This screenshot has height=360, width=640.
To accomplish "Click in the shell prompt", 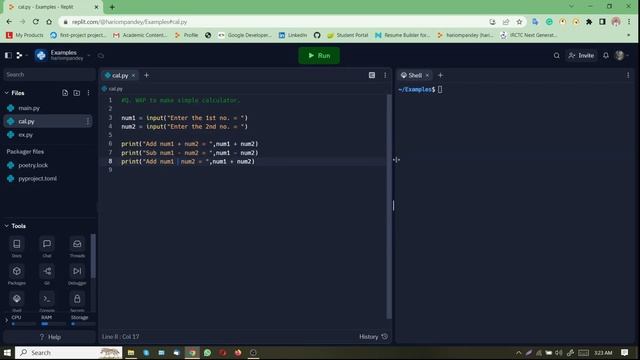I will [x=440, y=89].
